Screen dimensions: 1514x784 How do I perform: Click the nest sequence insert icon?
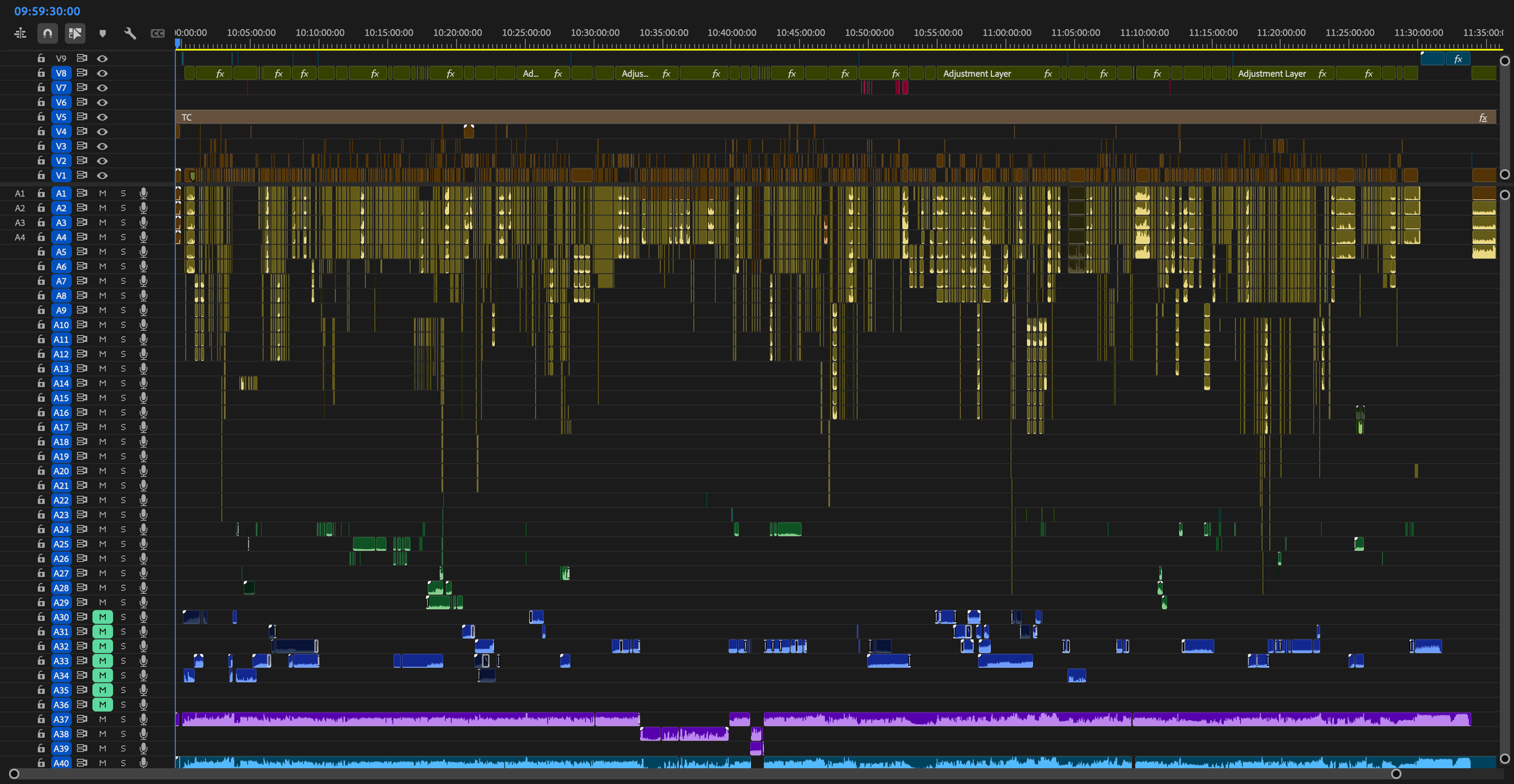[20, 33]
